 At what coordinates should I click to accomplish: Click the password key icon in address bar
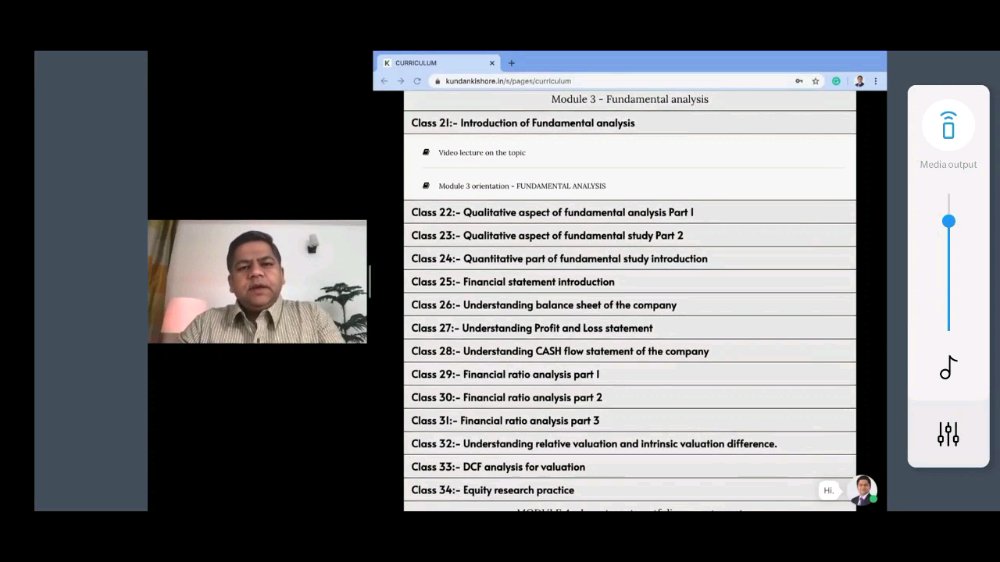pos(798,81)
